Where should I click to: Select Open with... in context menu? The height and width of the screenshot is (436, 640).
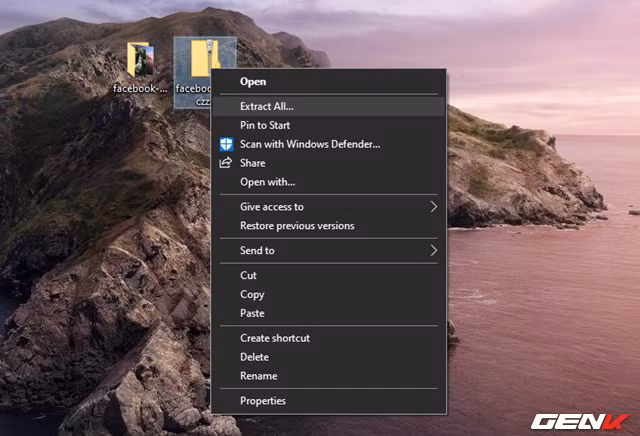tap(268, 182)
